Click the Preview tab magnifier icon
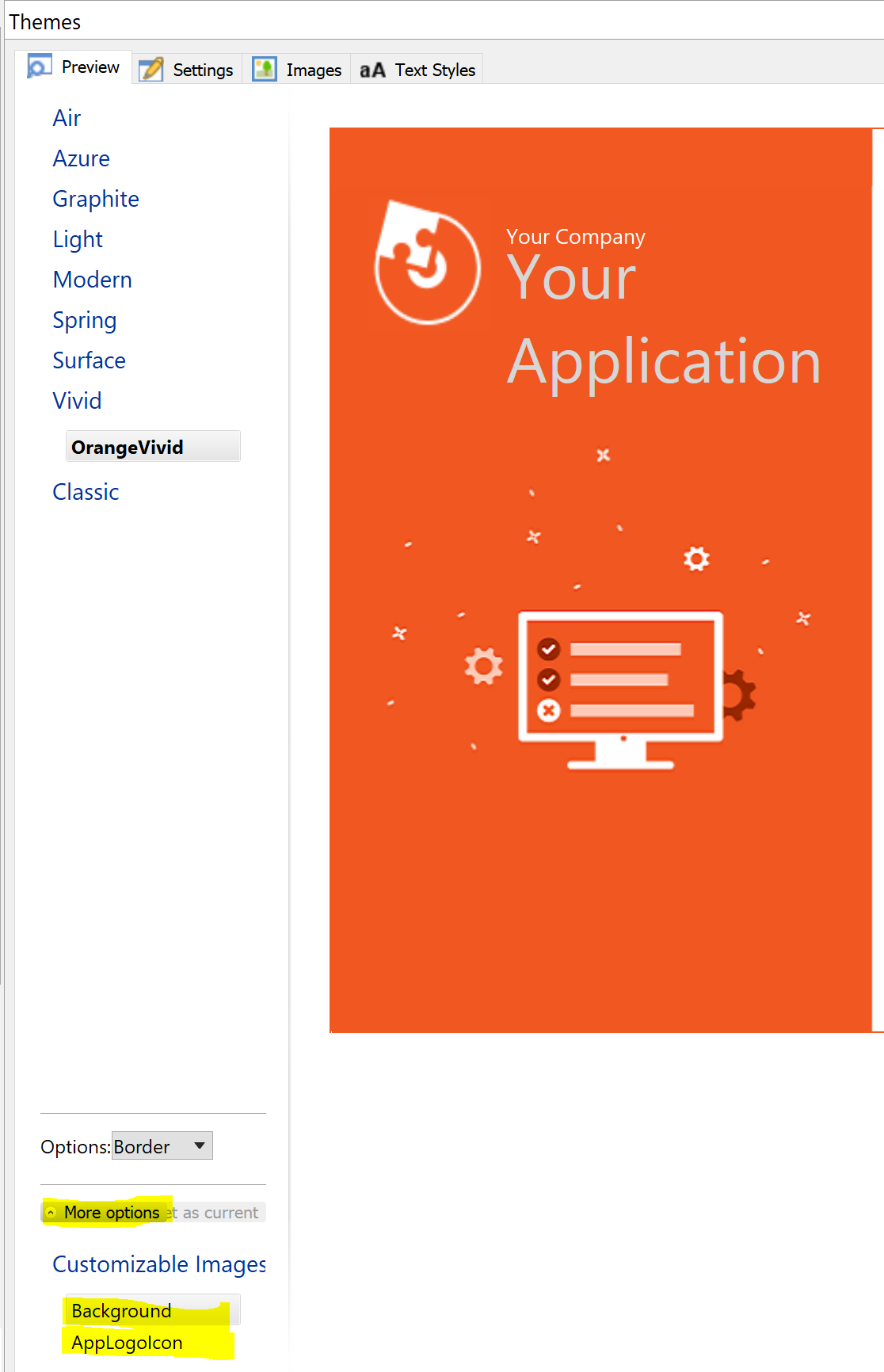The height and width of the screenshot is (1372, 884). 39,67
